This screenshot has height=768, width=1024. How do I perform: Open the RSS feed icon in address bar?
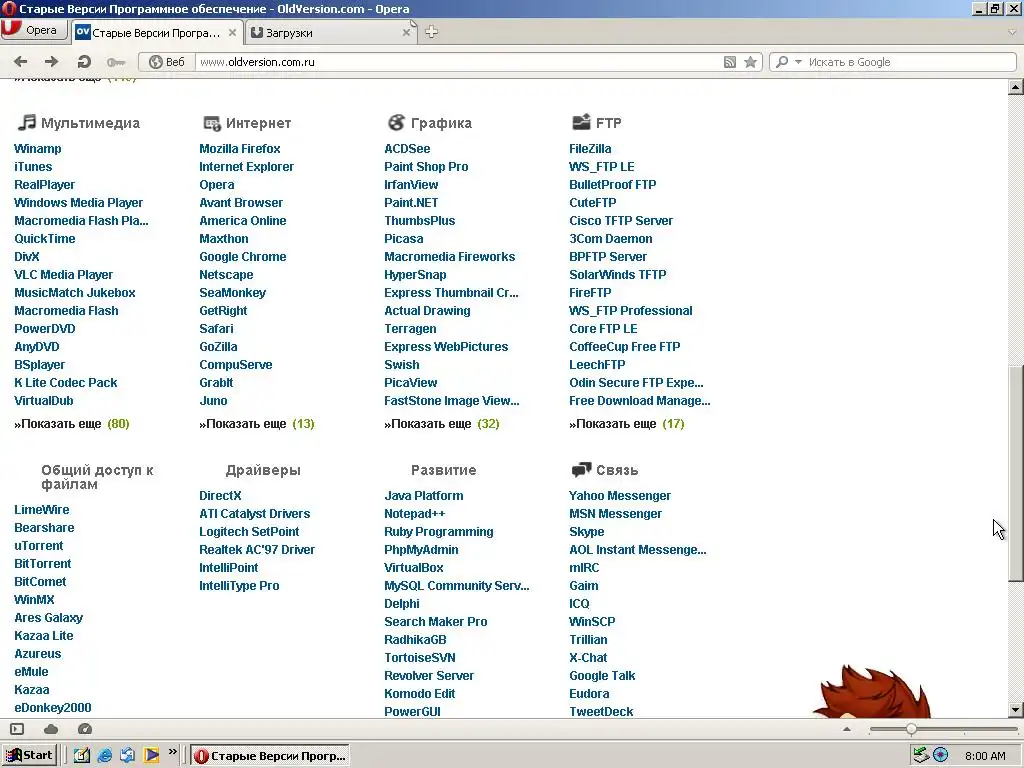point(729,62)
